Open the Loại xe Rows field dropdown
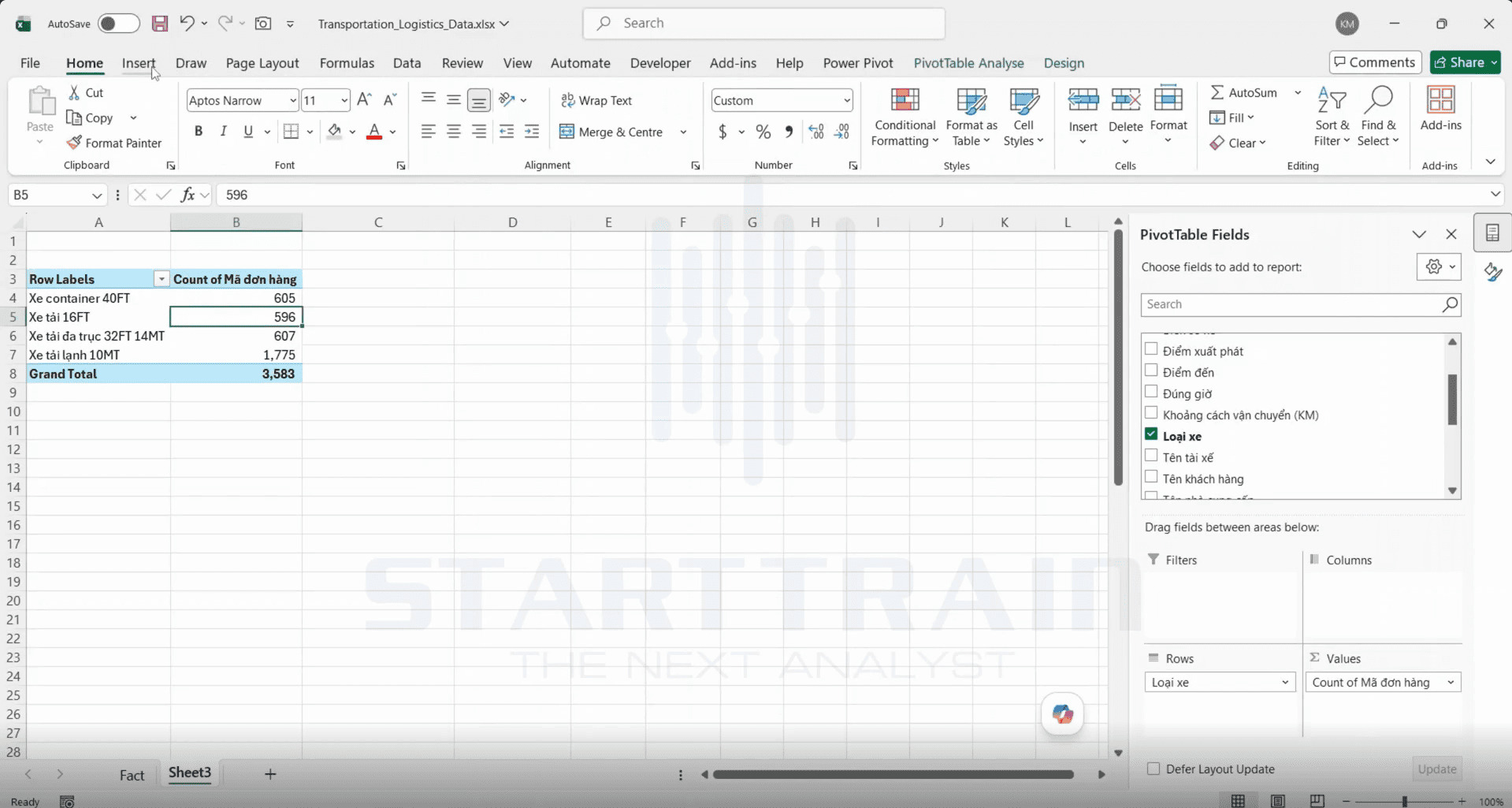 point(1285,683)
